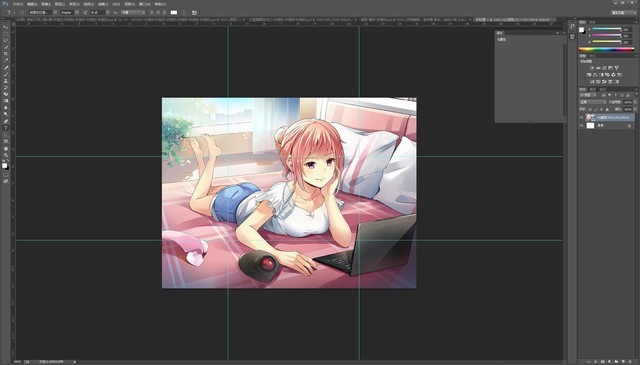Pick a color from the spectrum ramp
The width and height of the screenshot is (640, 365).
click(x=607, y=50)
